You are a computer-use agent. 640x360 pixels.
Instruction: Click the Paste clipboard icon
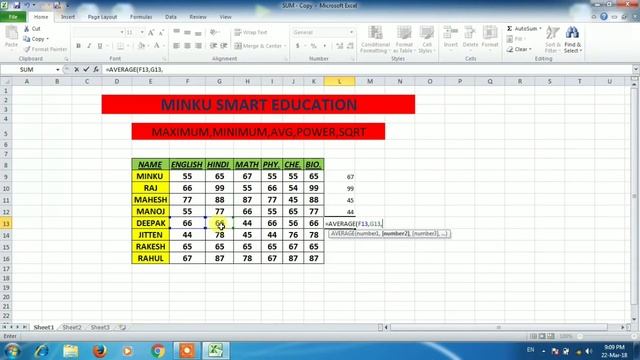11,33
